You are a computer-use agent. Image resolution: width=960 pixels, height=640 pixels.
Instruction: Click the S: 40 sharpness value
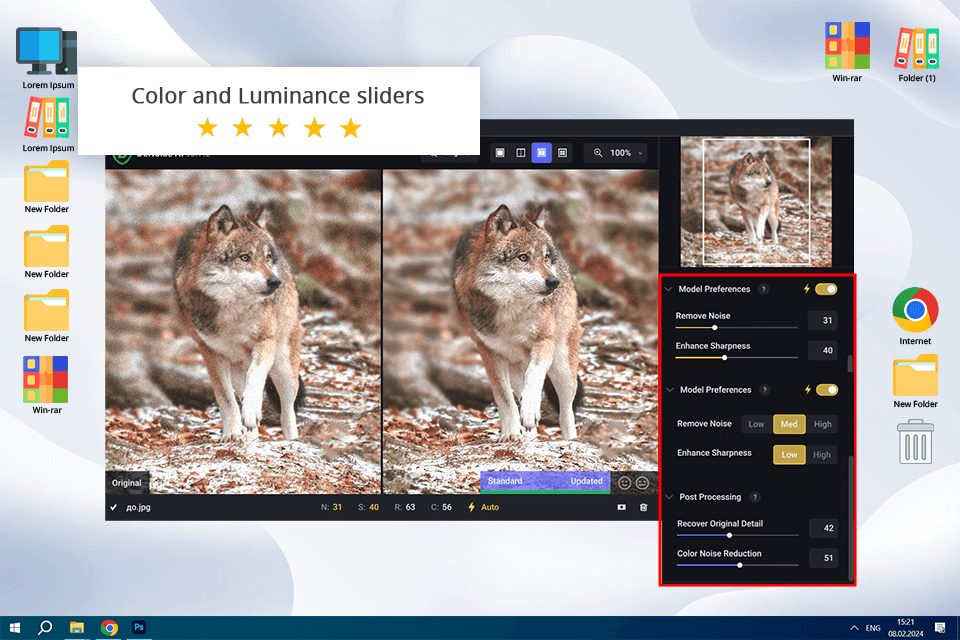(369, 507)
